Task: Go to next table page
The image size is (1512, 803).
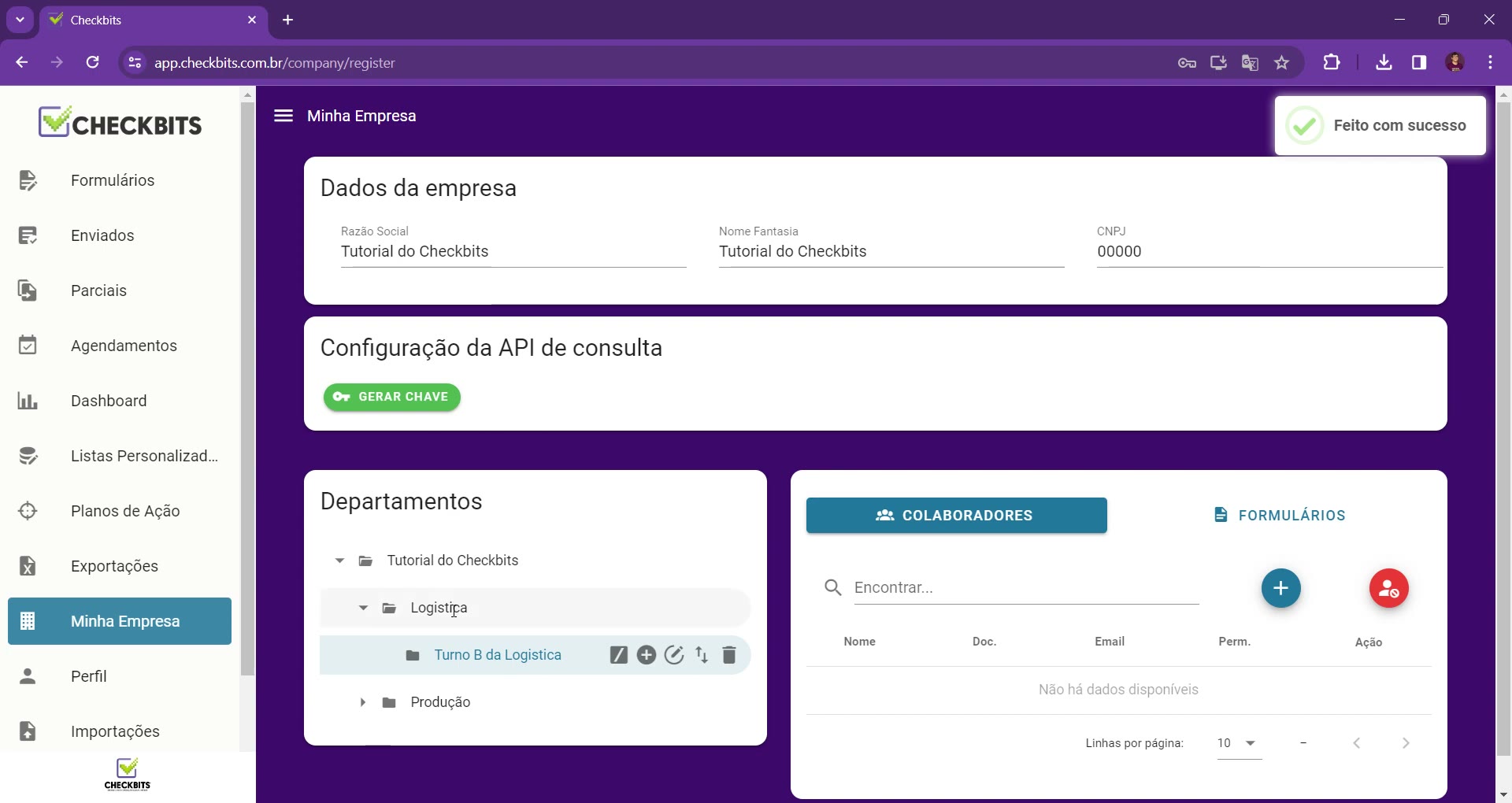Action: pyautogui.click(x=1406, y=743)
